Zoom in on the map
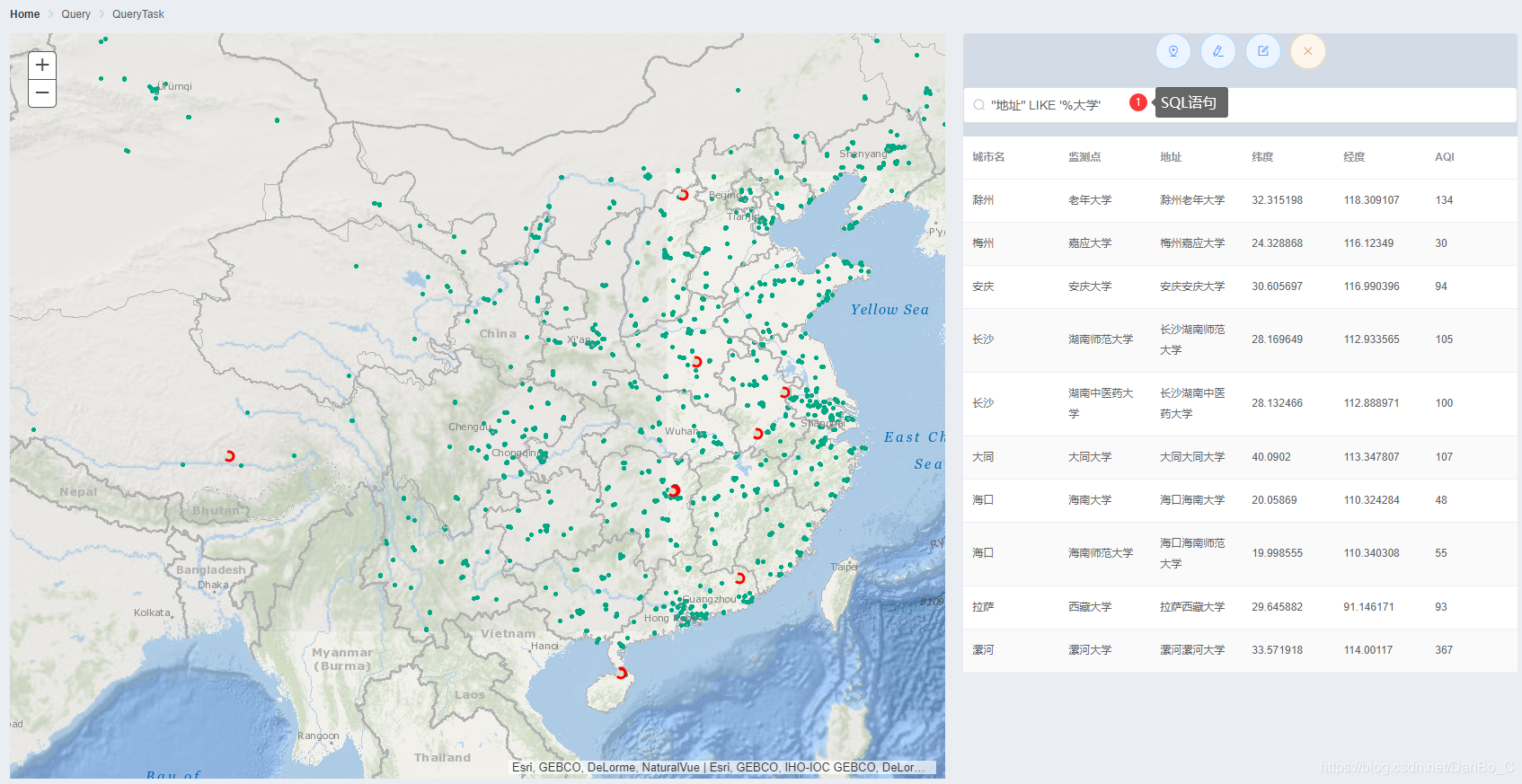Image resolution: width=1522 pixels, height=784 pixels. point(42,66)
